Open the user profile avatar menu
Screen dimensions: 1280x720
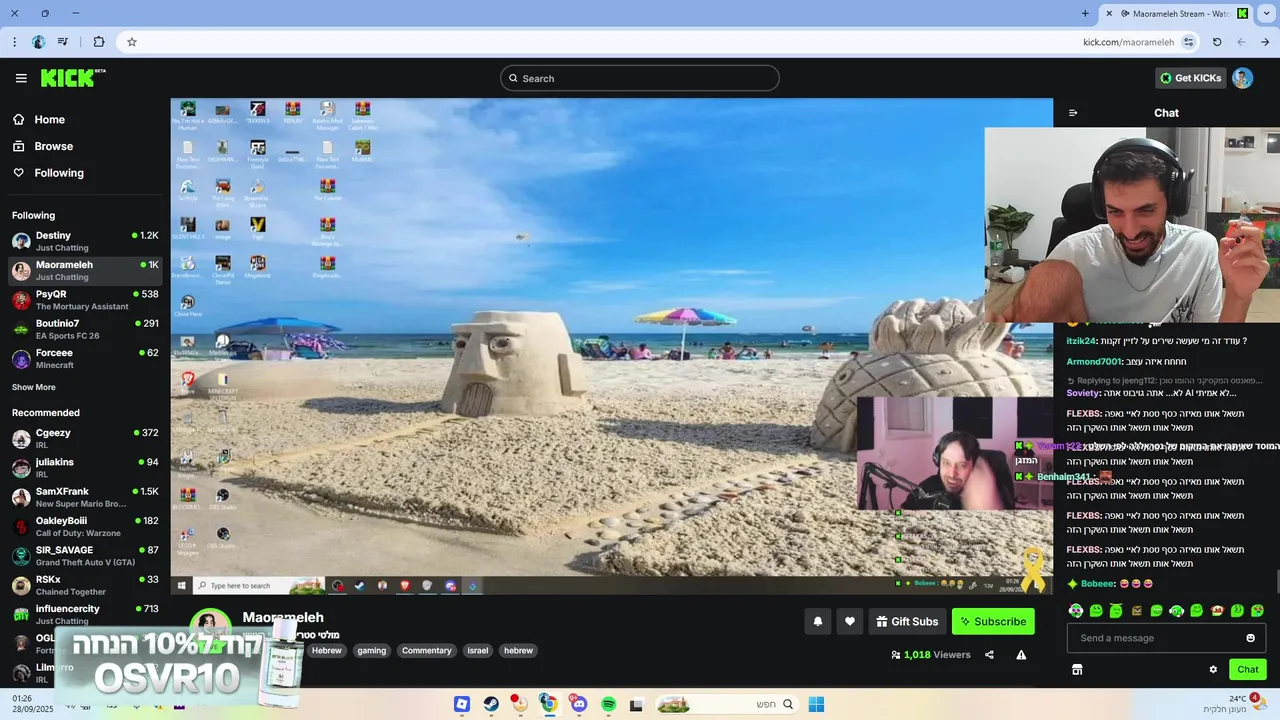(x=1242, y=78)
